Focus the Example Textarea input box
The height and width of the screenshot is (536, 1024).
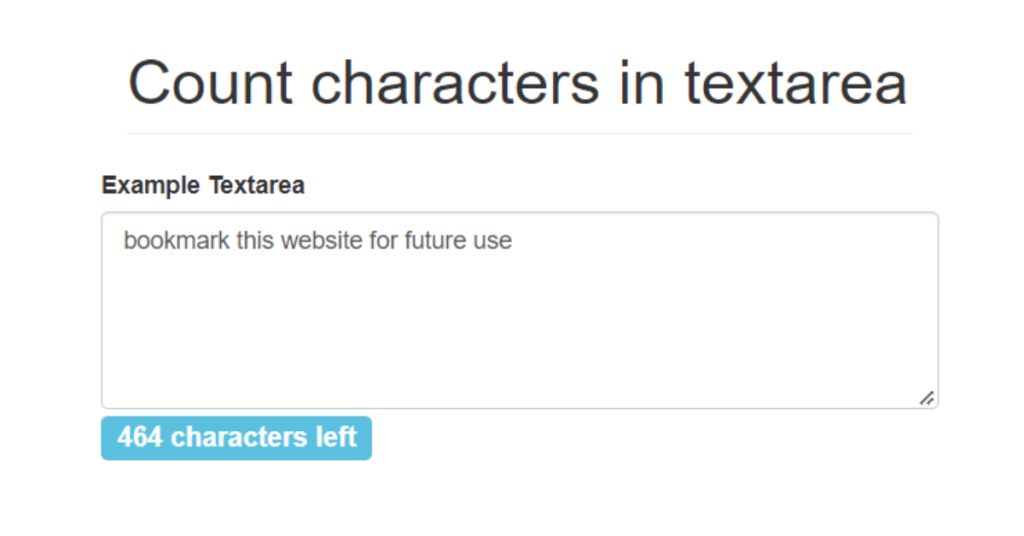click(520, 310)
